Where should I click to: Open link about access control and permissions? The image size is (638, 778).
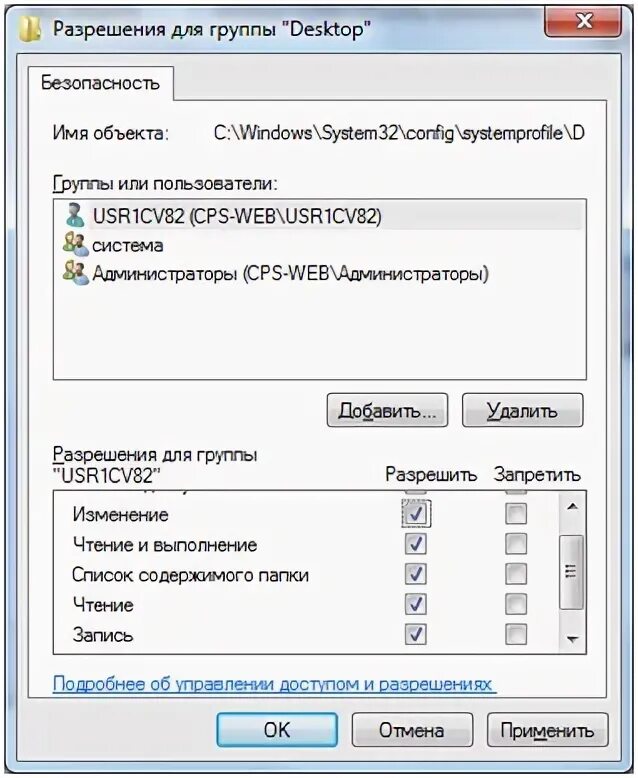(x=273, y=684)
